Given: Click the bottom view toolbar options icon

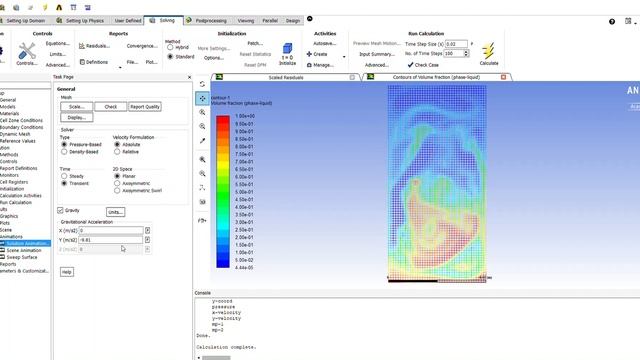Looking at the screenshot, I should click(202, 221).
